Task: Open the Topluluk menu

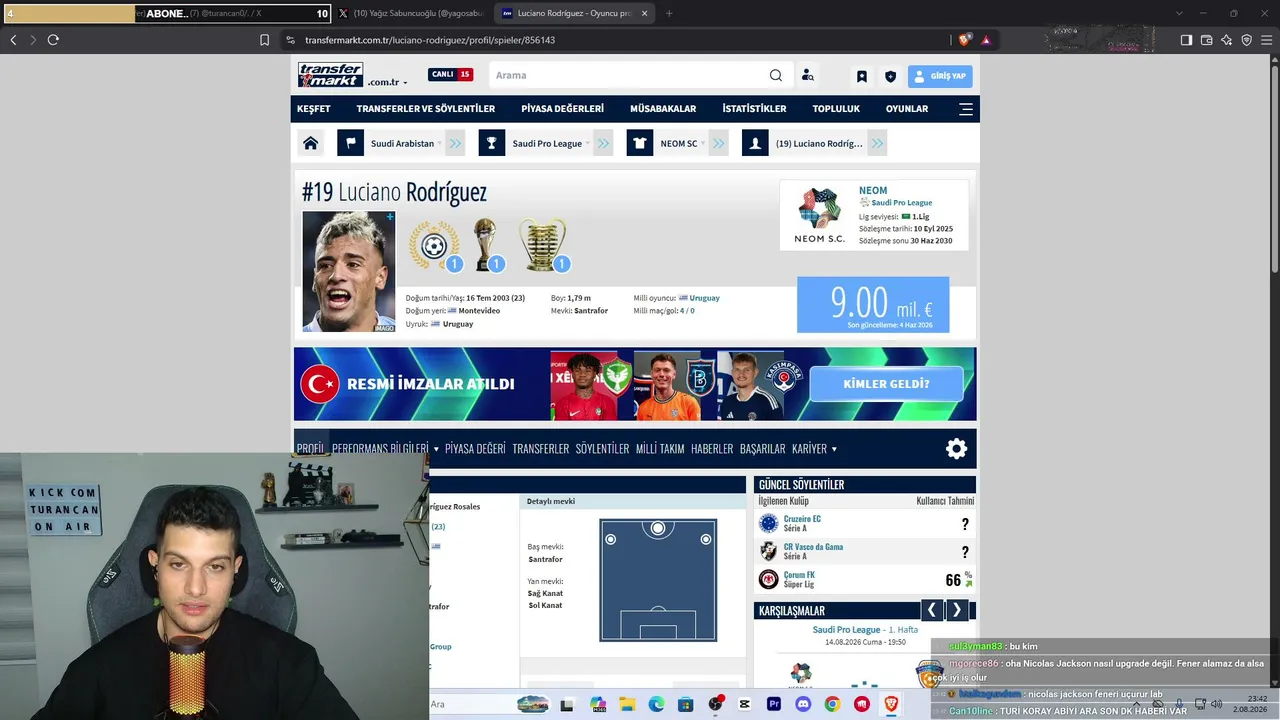Action: click(836, 109)
